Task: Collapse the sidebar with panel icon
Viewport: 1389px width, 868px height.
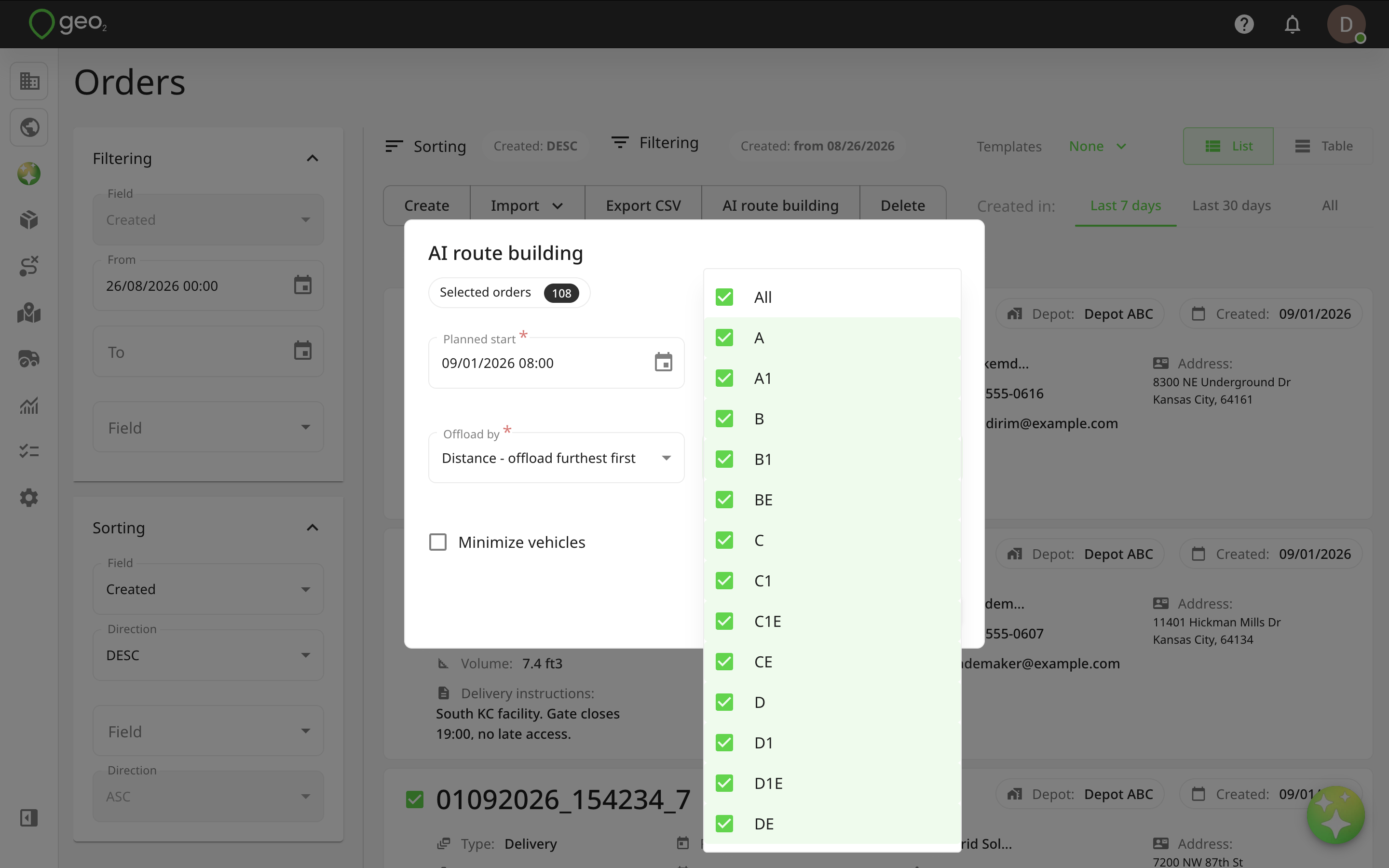Action: [x=29, y=818]
